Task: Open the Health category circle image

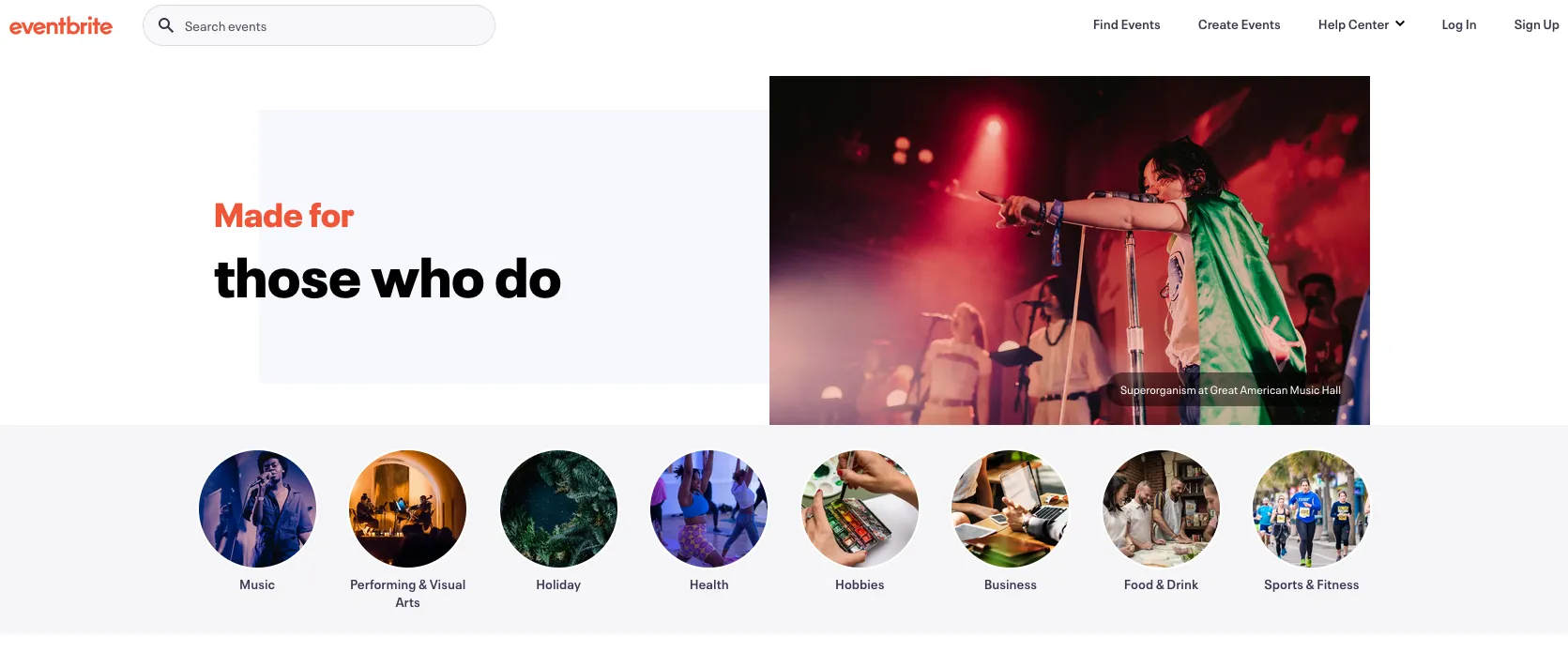Action: [x=708, y=508]
